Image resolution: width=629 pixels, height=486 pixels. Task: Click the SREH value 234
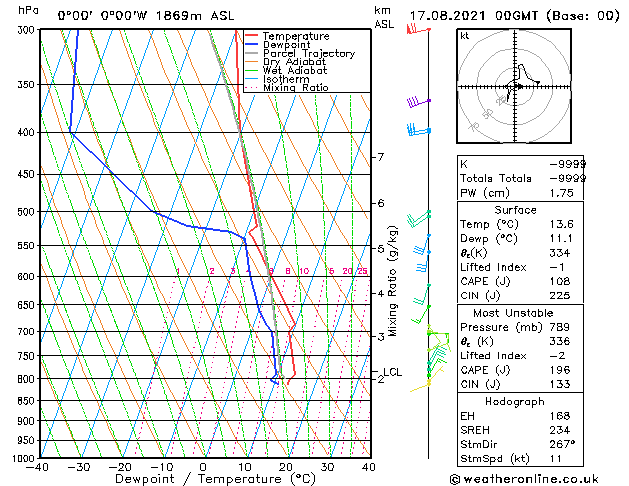tap(560, 430)
